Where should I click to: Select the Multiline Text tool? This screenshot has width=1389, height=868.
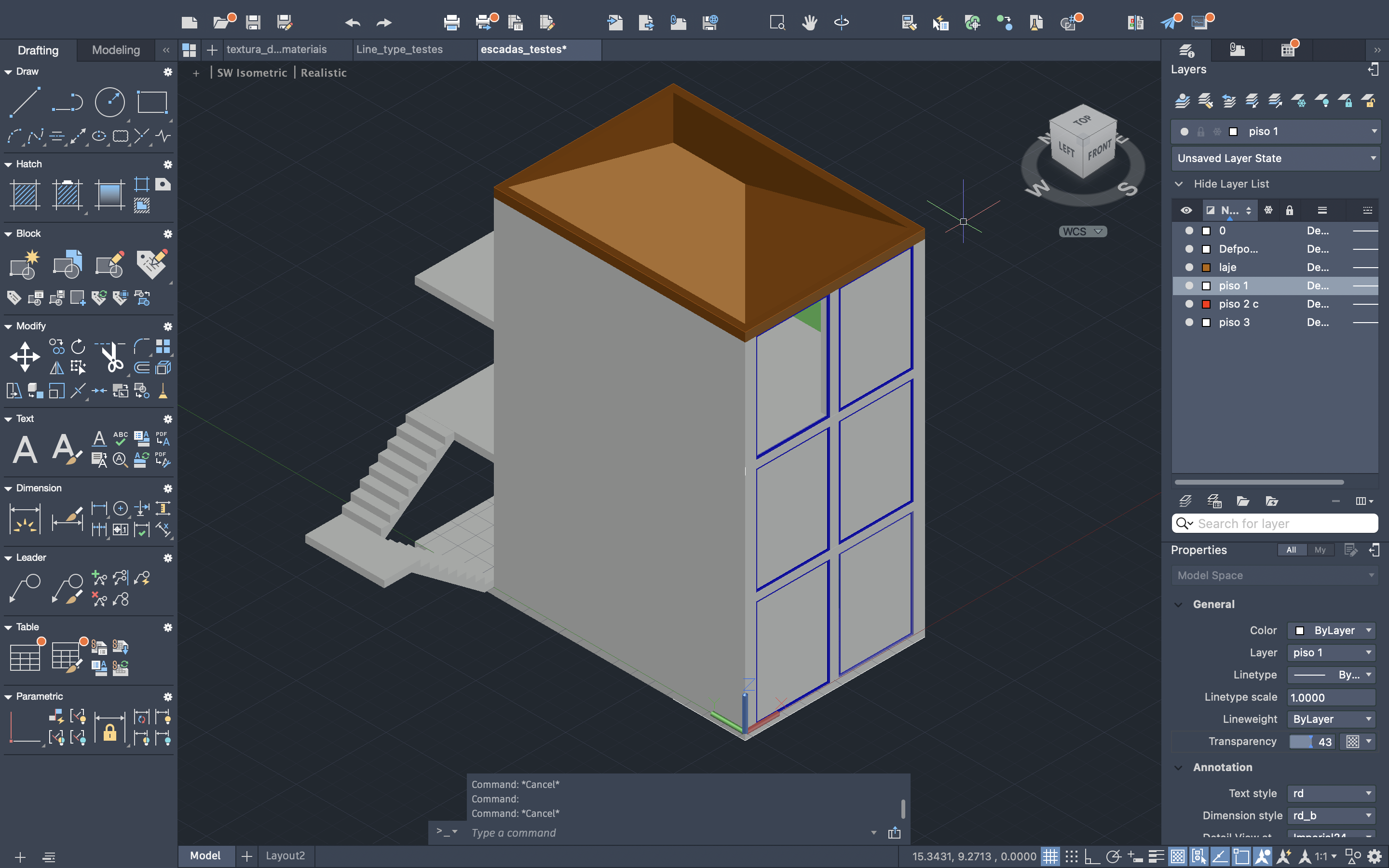(x=25, y=449)
